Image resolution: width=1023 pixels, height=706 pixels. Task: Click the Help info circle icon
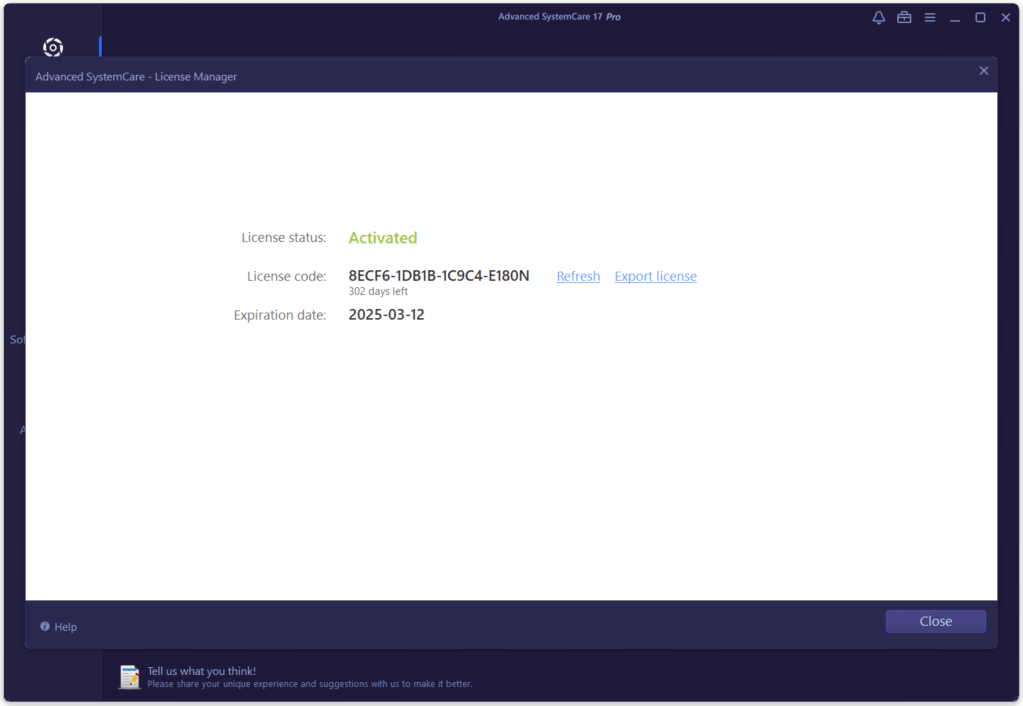point(45,626)
